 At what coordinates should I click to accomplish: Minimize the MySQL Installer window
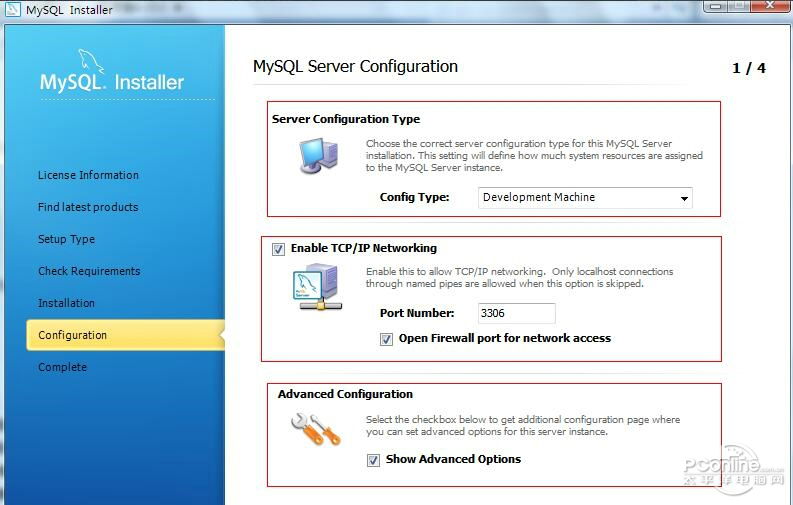(x=716, y=6)
